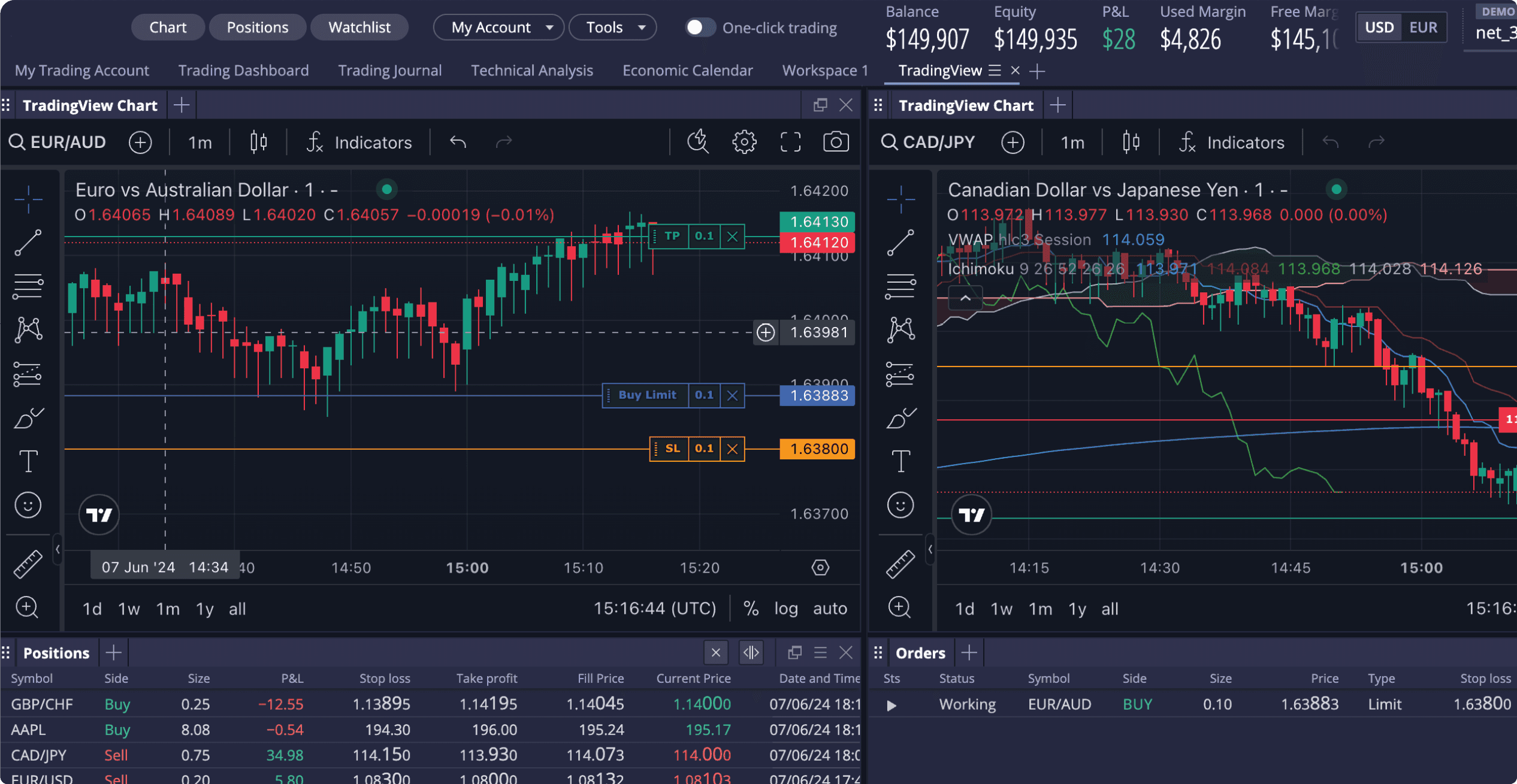The width and height of the screenshot is (1517, 784).
Task: Open the emoji sticker tool
Action: [28, 505]
